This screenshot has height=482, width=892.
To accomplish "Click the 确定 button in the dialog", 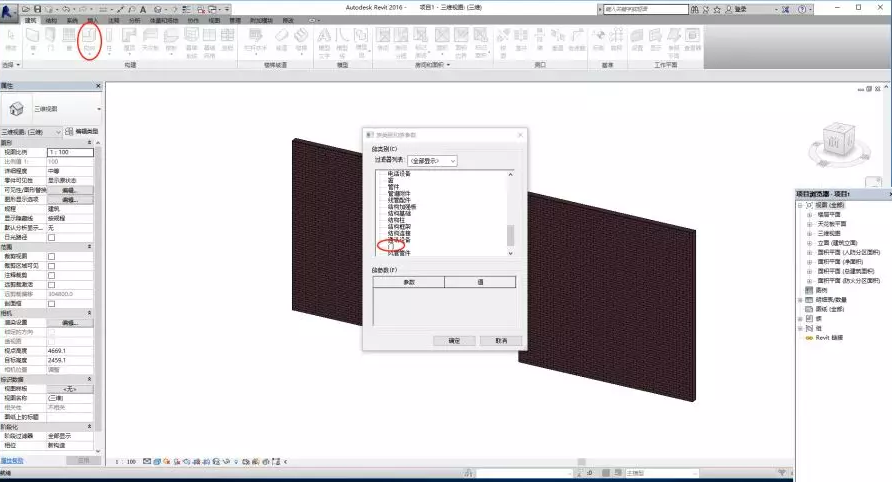I will pyautogui.click(x=454, y=341).
